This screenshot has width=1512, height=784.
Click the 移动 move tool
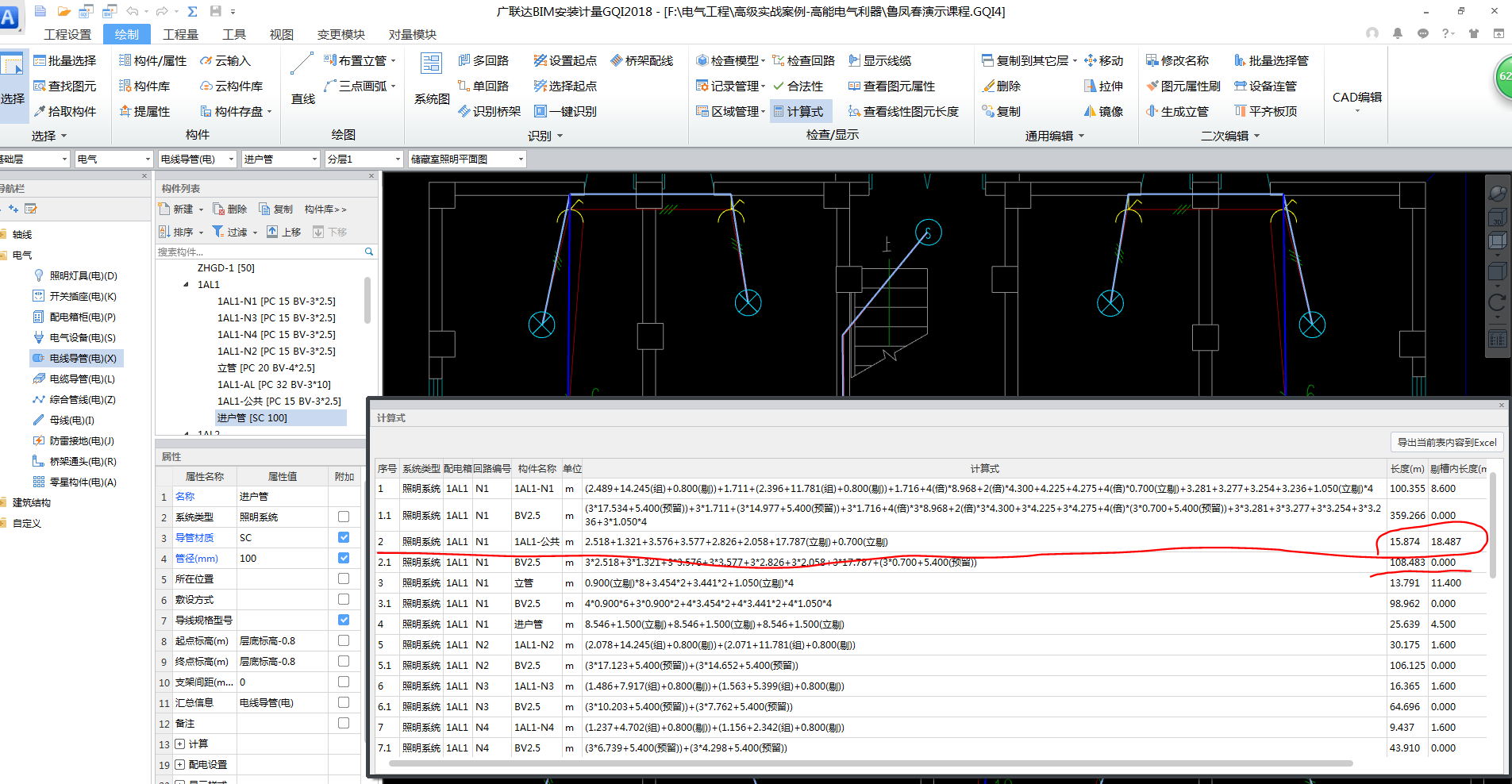(1103, 60)
